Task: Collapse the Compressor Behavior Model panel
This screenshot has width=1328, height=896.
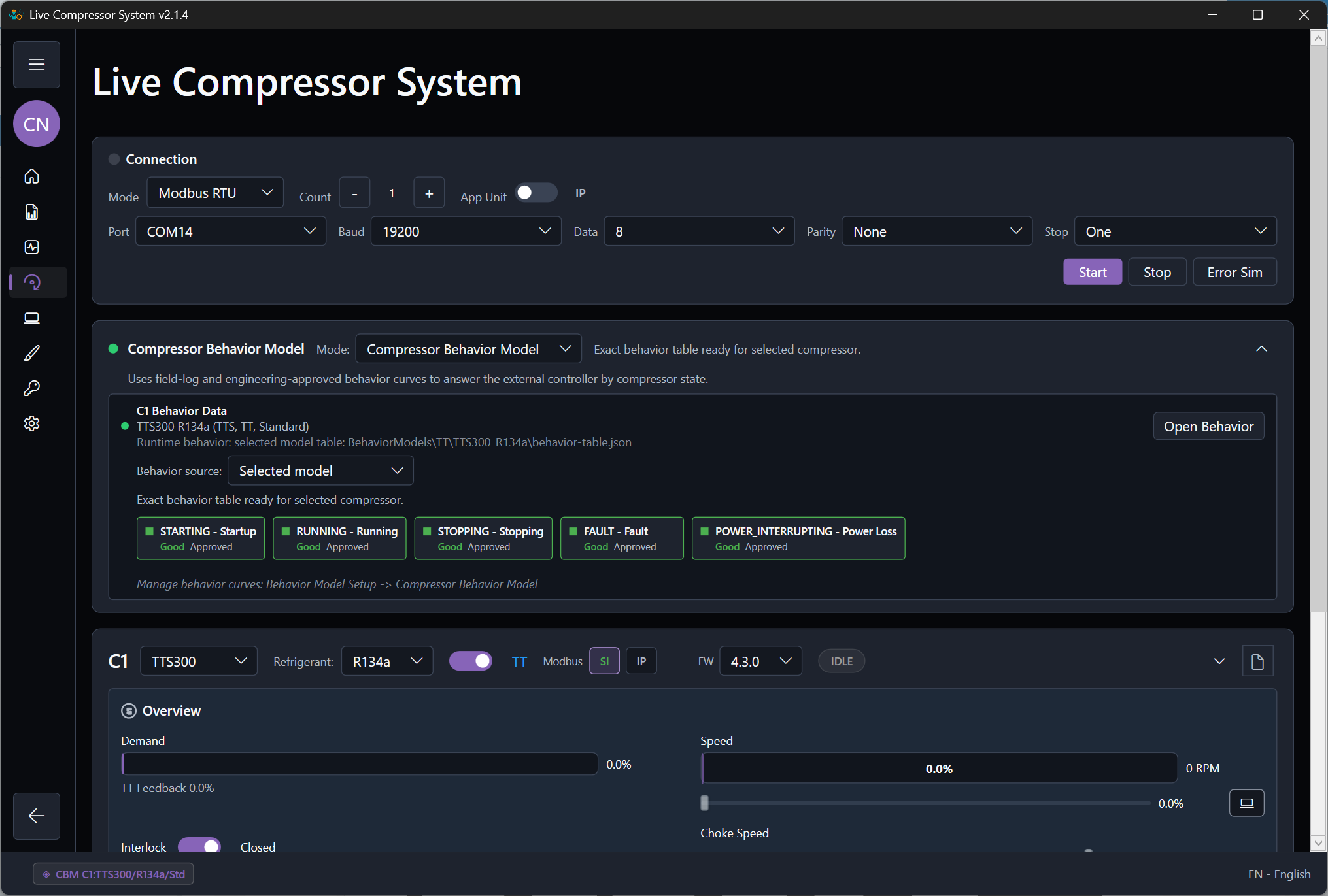Action: click(1261, 349)
